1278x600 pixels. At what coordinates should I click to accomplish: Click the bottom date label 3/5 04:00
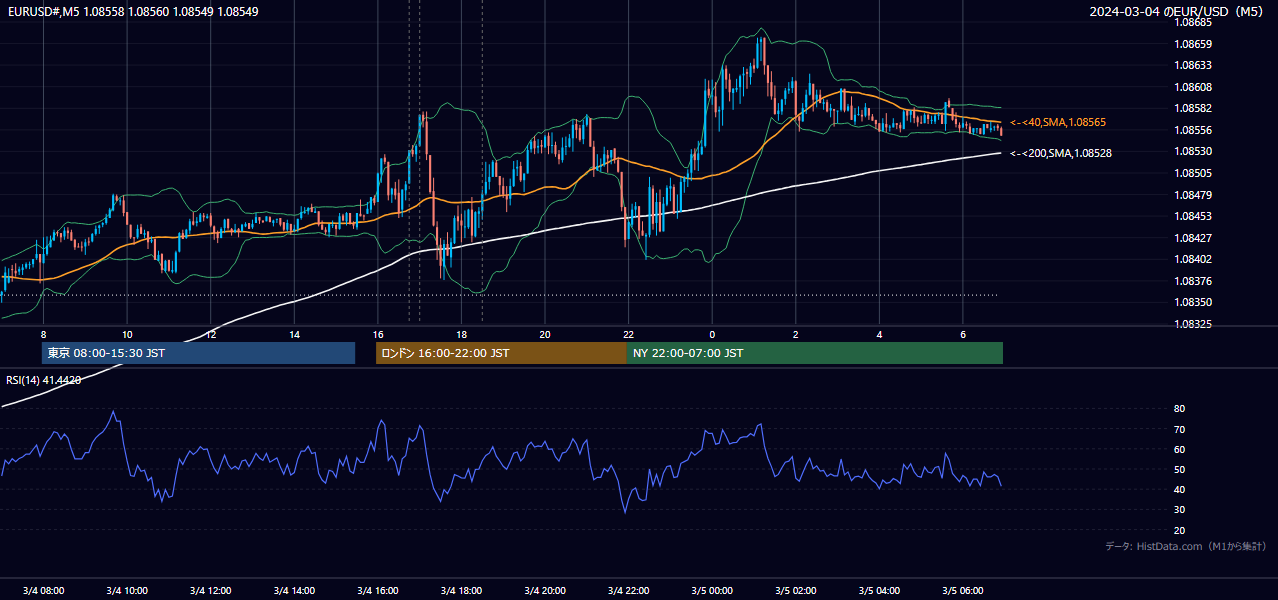click(x=879, y=590)
